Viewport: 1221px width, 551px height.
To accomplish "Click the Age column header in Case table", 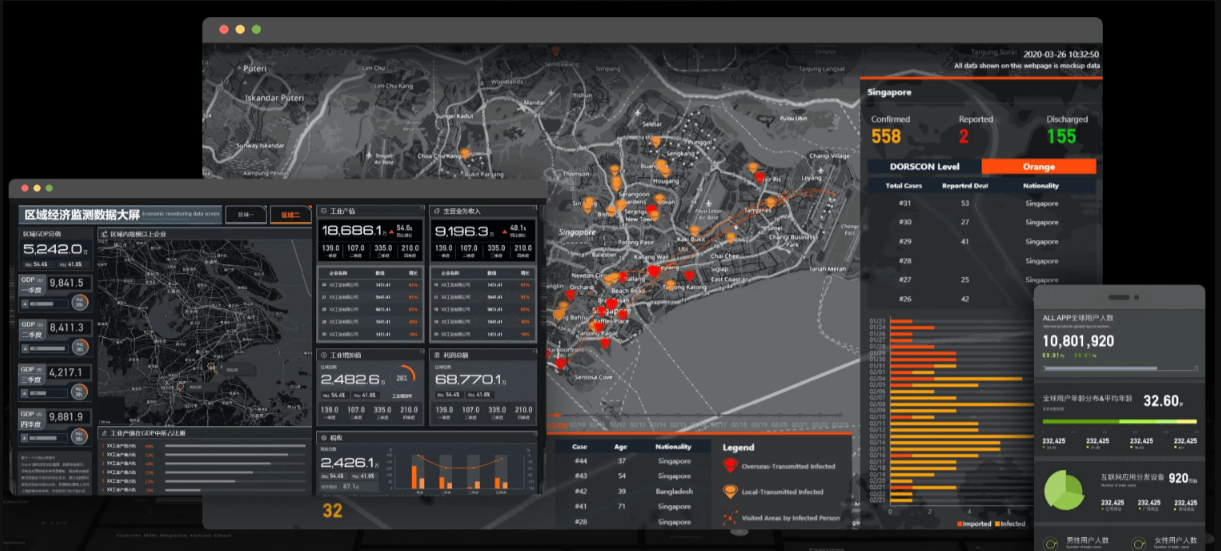I will click(623, 447).
